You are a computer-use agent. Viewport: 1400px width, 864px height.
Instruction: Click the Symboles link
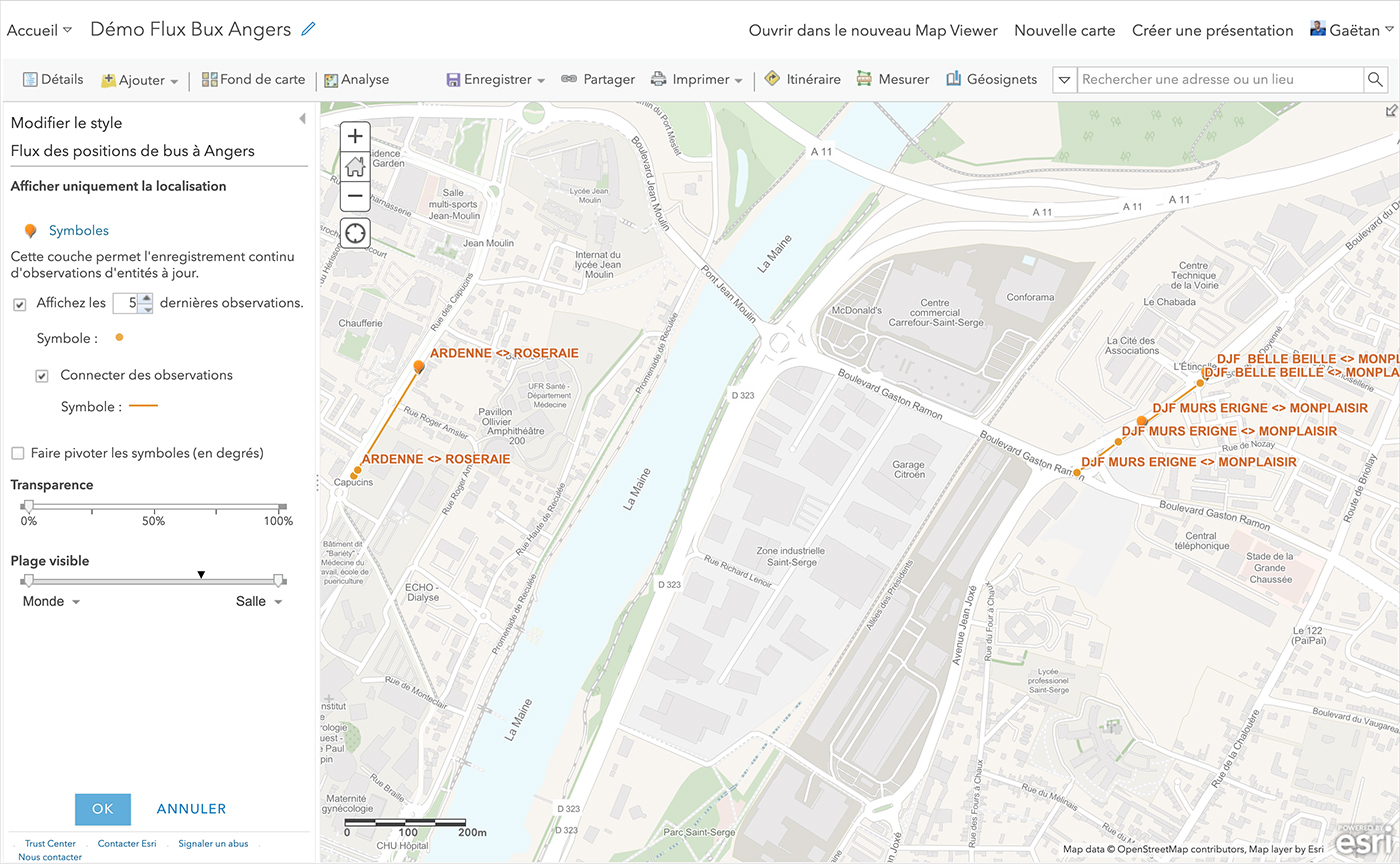78,231
